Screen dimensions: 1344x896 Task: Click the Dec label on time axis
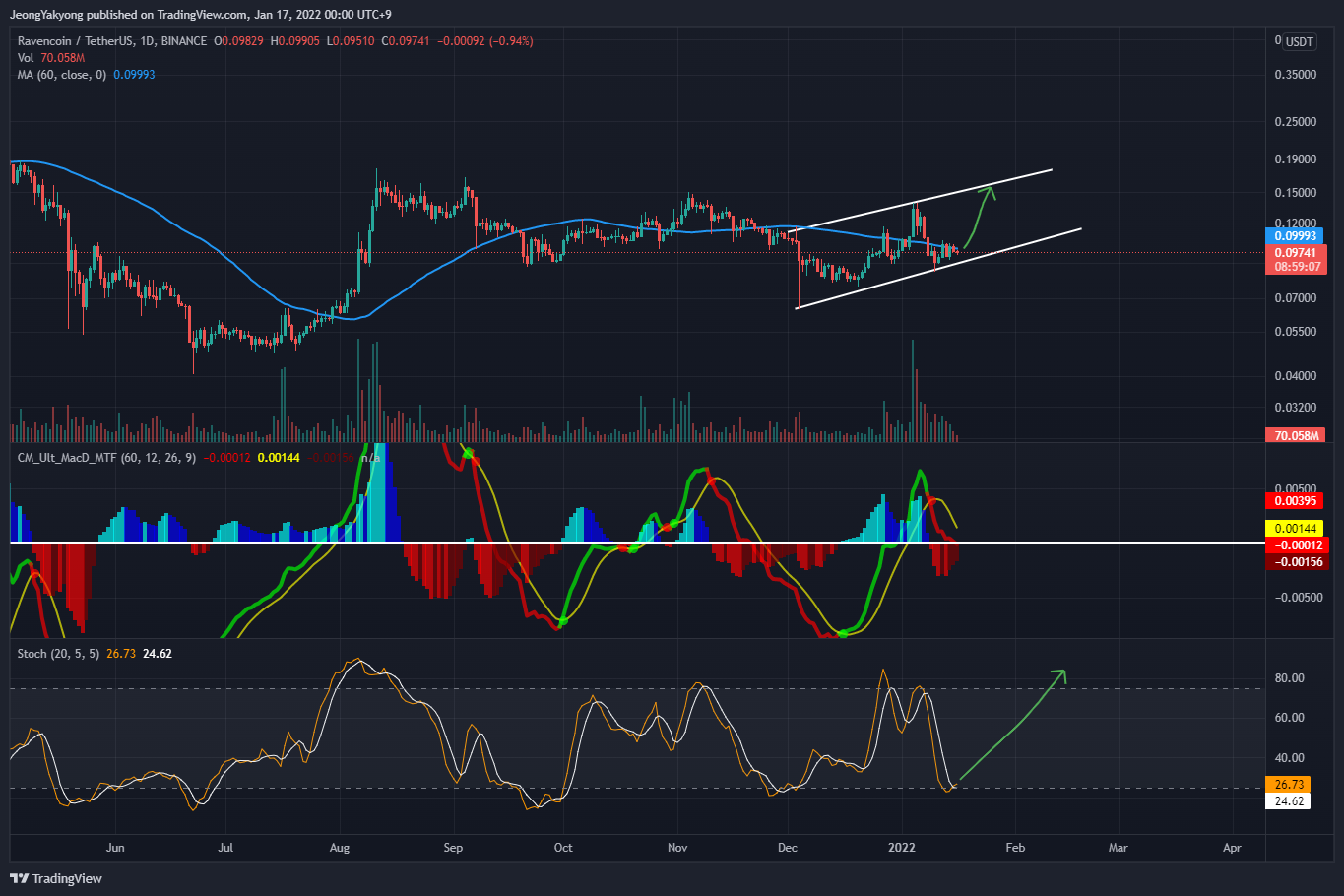coord(787,848)
